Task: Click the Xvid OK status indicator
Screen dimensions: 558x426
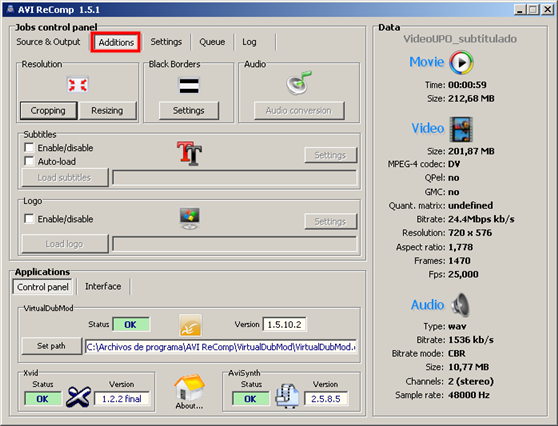Action: click(x=42, y=399)
